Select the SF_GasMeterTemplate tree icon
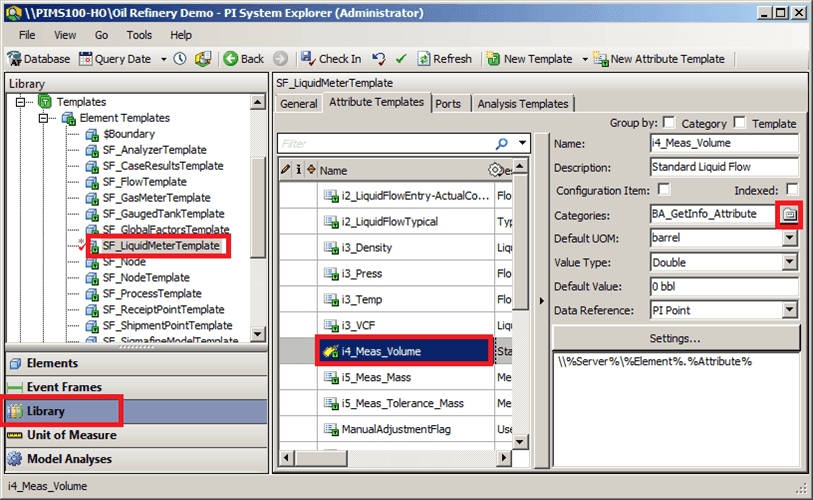 [x=92, y=198]
